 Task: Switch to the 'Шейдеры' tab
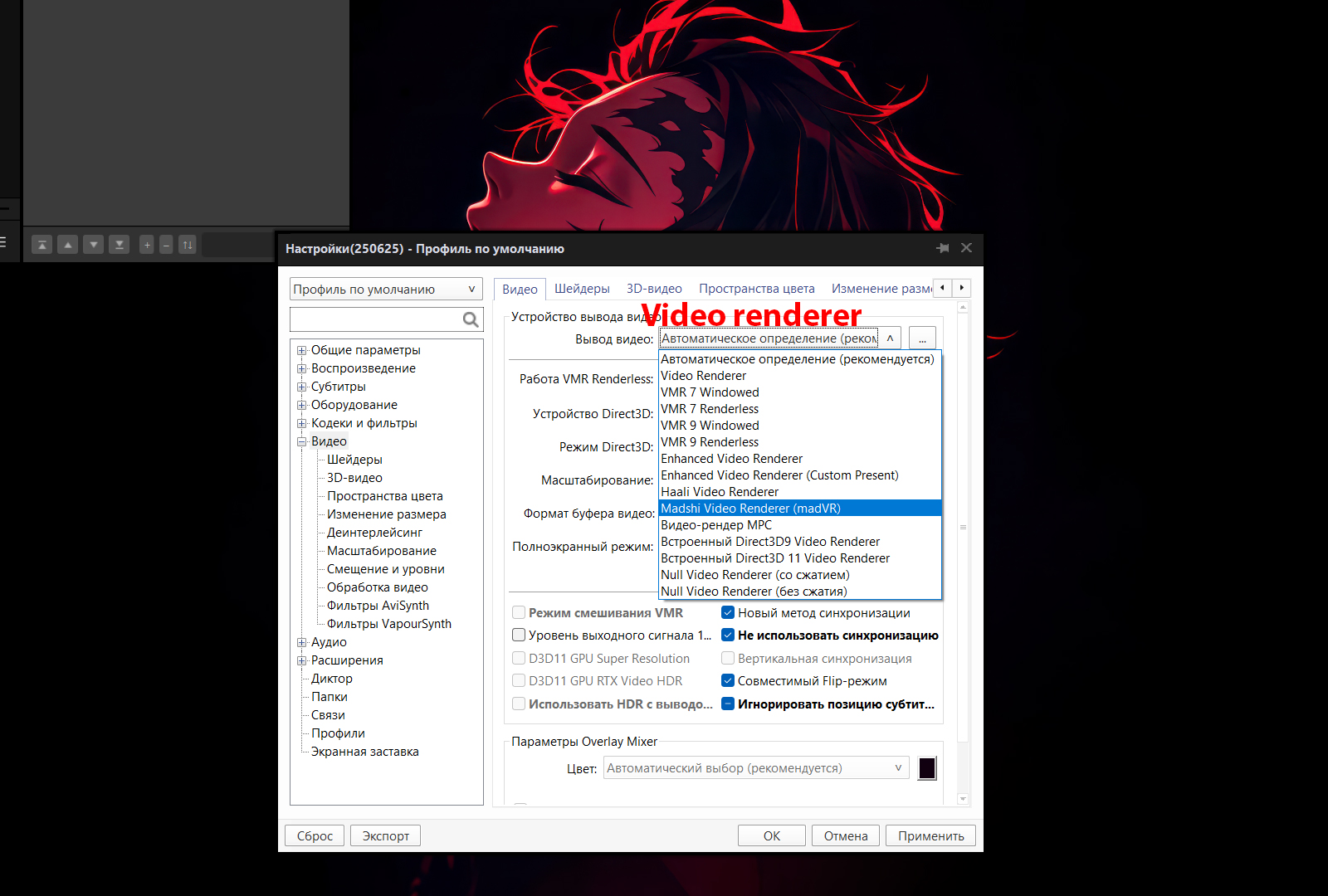click(582, 289)
